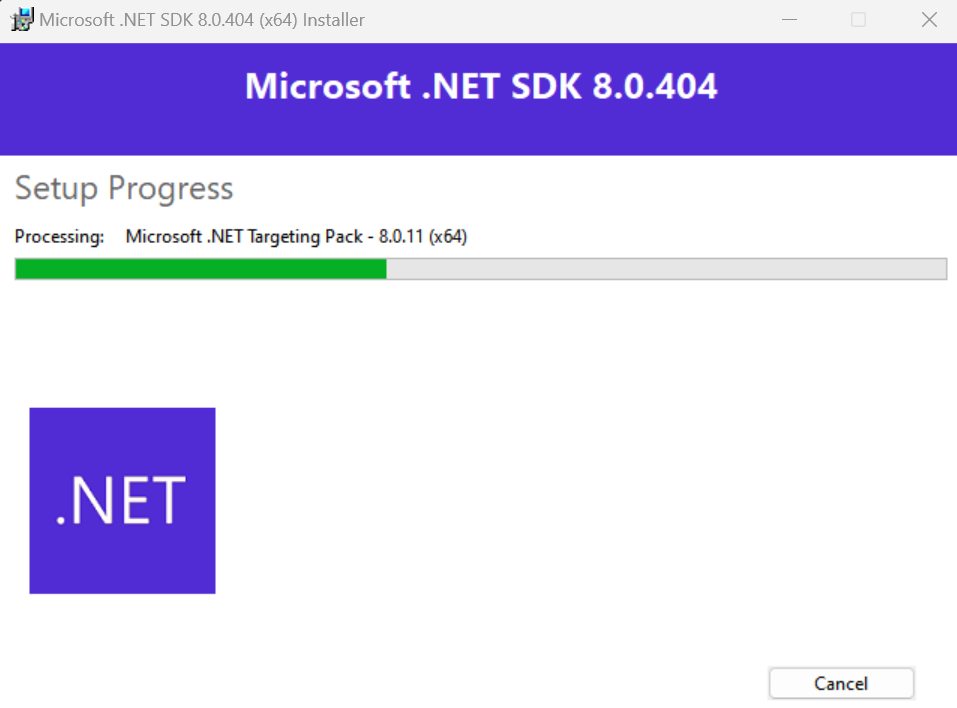Click the installer icon in the title bar

[23, 20]
